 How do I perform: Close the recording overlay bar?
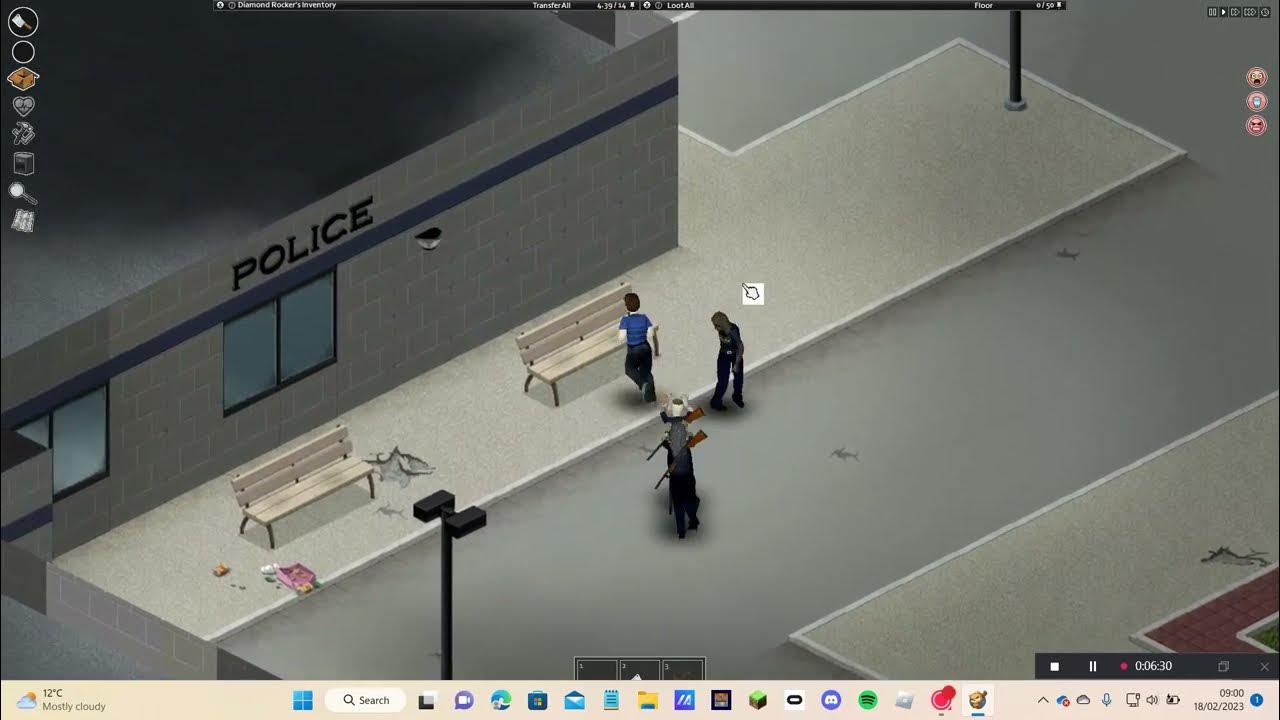coord(1263,666)
